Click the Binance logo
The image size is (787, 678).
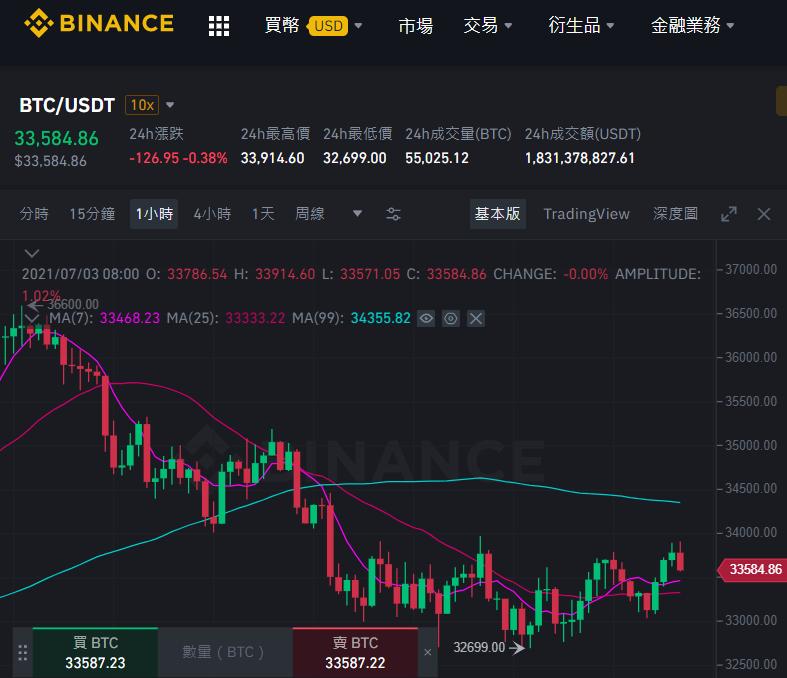point(99,24)
